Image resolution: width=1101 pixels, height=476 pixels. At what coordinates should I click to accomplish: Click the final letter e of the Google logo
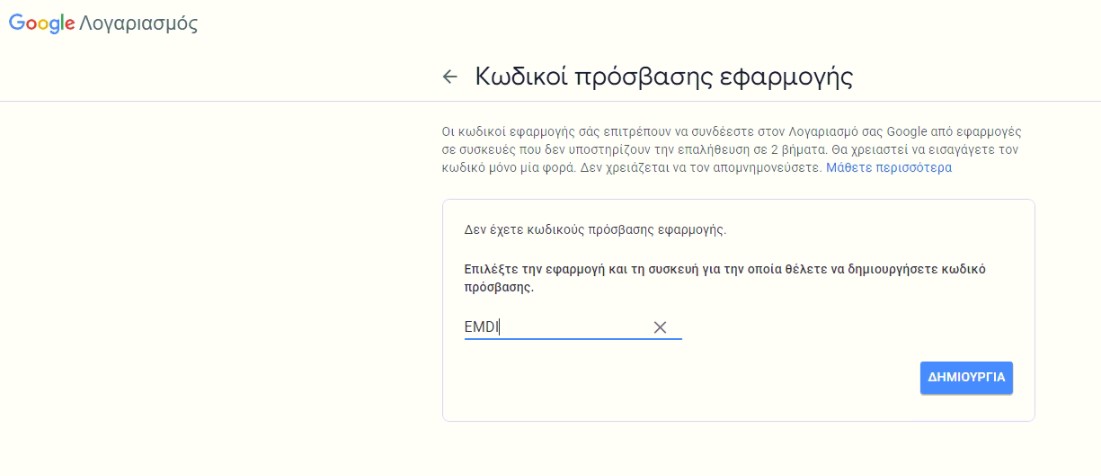click(70, 25)
